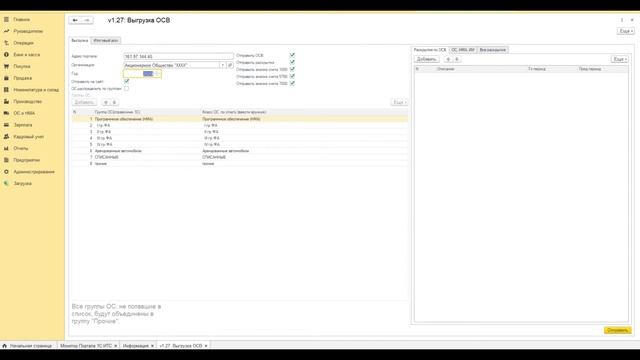This screenshot has width=640, height=360.
Task: Move group row down in Группы ОС table
Action: [x=114, y=102]
